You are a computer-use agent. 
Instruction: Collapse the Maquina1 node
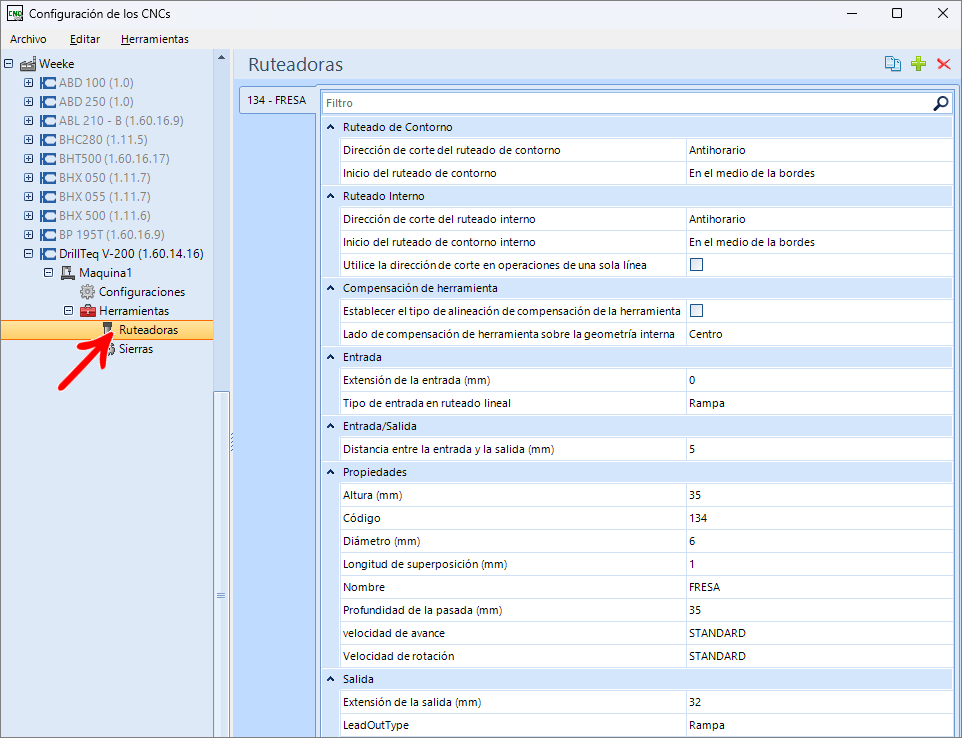(49, 272)
